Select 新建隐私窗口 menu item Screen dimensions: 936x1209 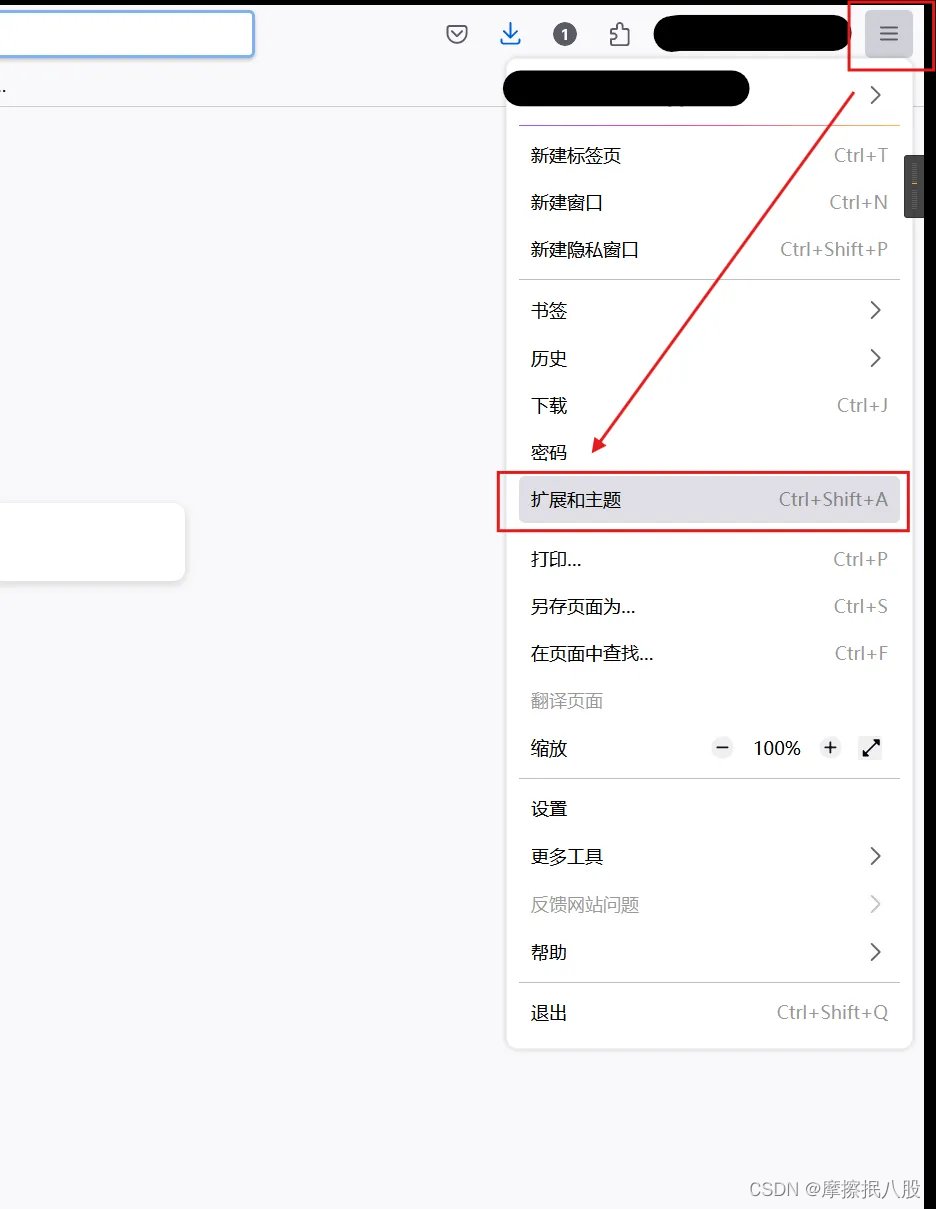point(709,250)
